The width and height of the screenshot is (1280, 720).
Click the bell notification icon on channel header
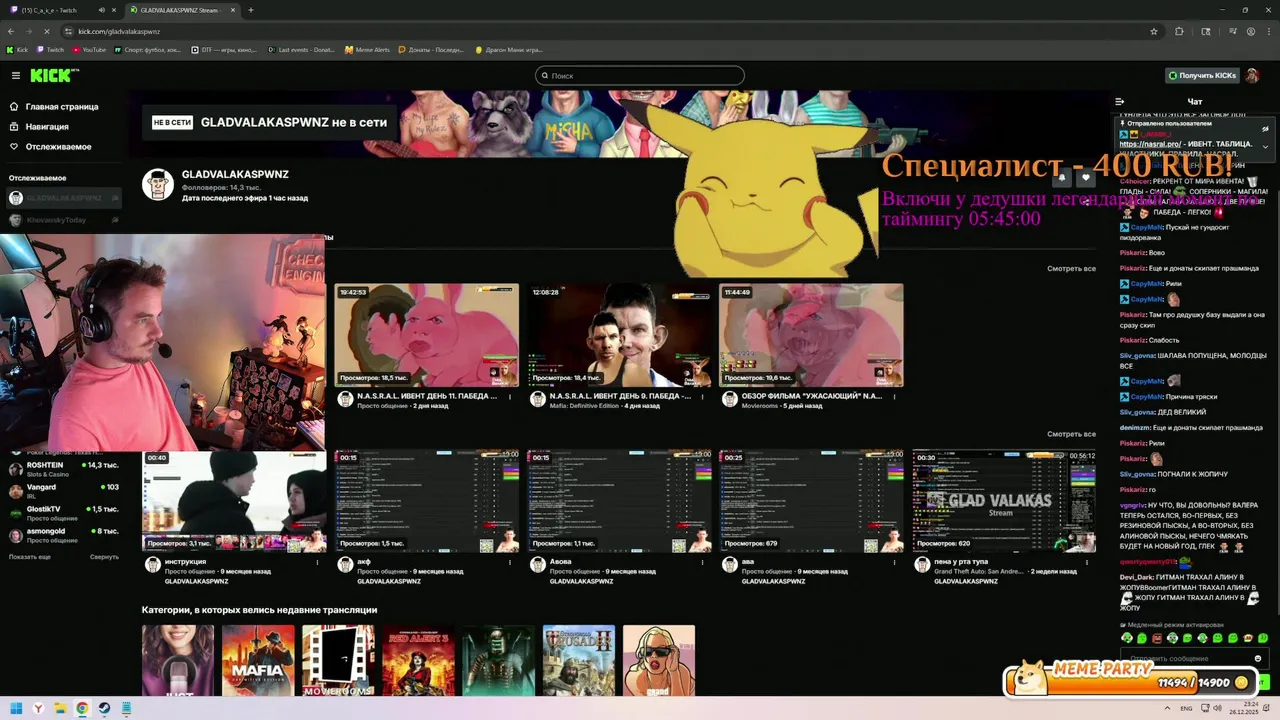point(1062,178)
